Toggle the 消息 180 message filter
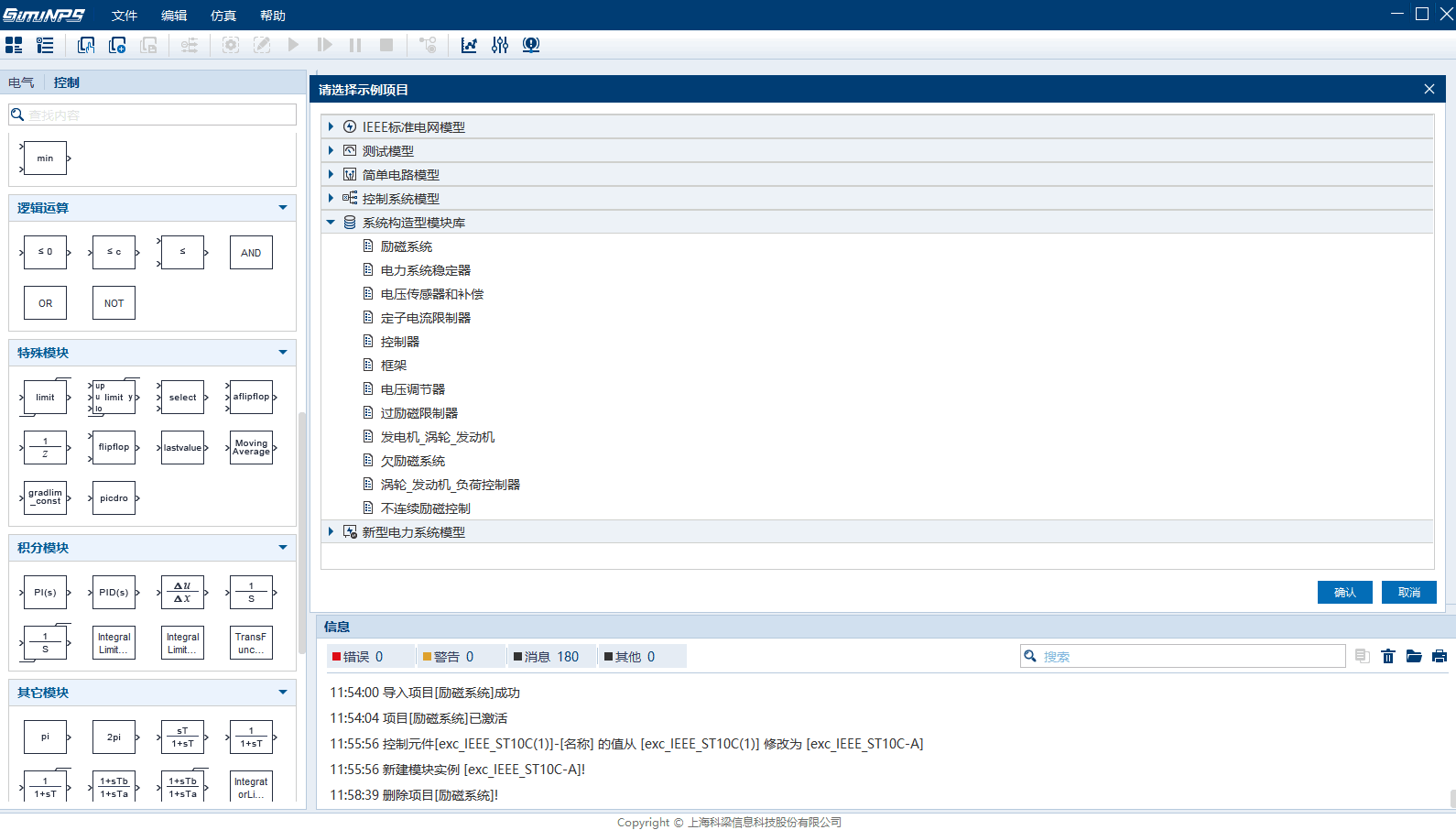Viewport: 1456px width, 830px height. click(x=547, y=656)
